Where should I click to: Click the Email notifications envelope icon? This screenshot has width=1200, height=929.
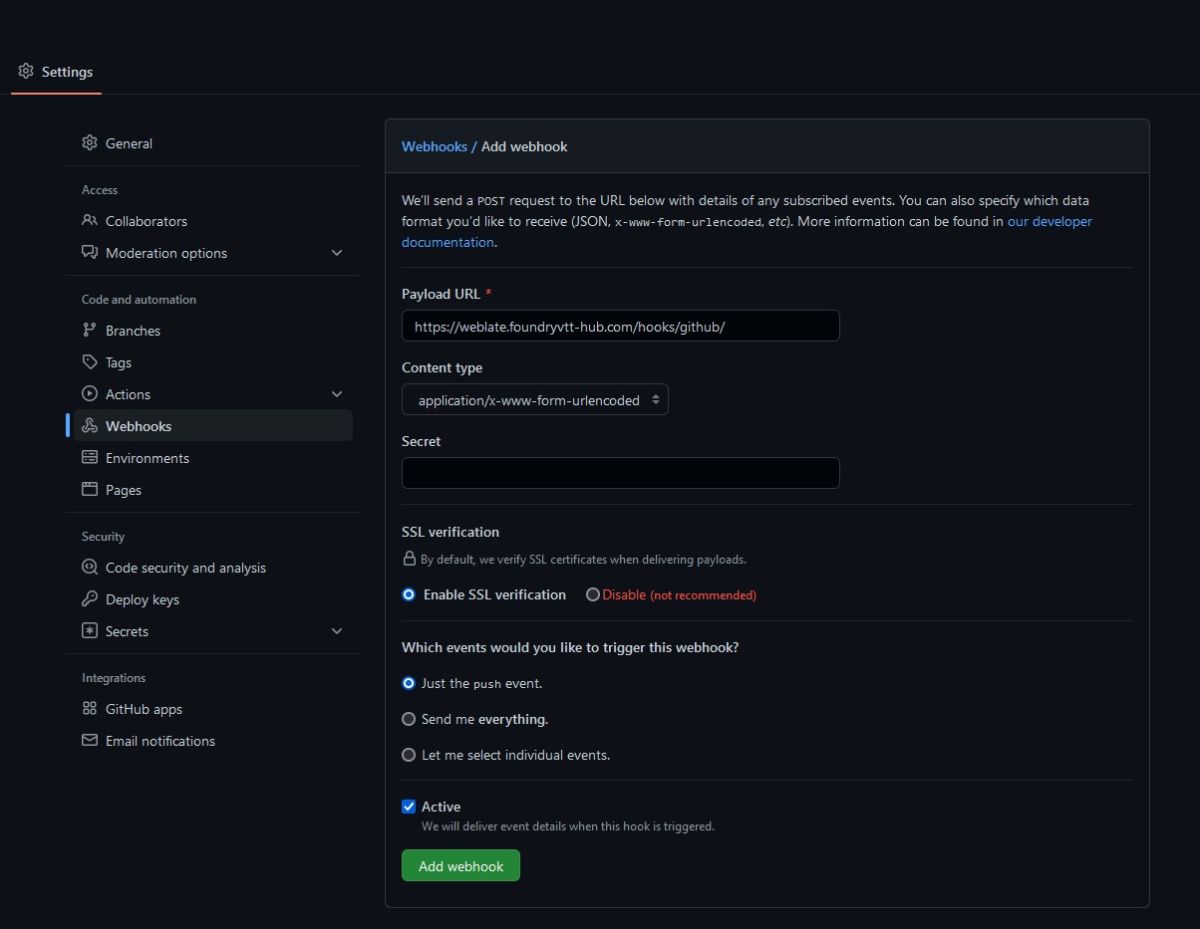(89, 741)
